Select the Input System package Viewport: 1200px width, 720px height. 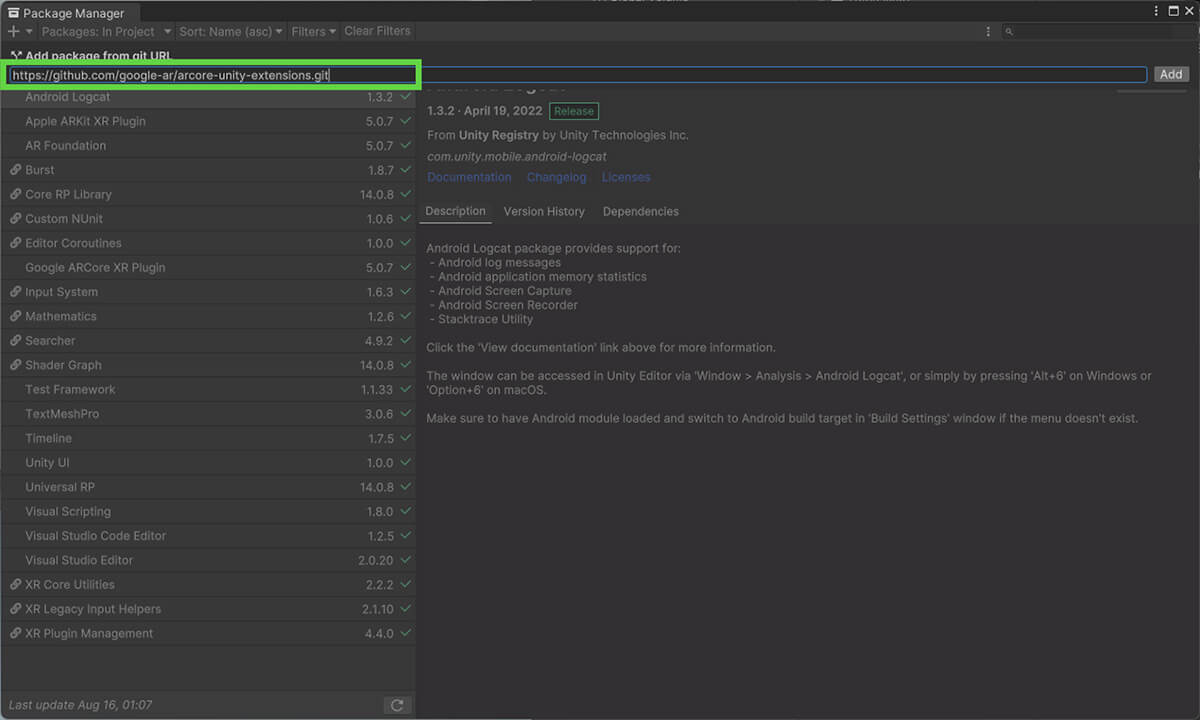pyautogui.click(x=208, y=292)
